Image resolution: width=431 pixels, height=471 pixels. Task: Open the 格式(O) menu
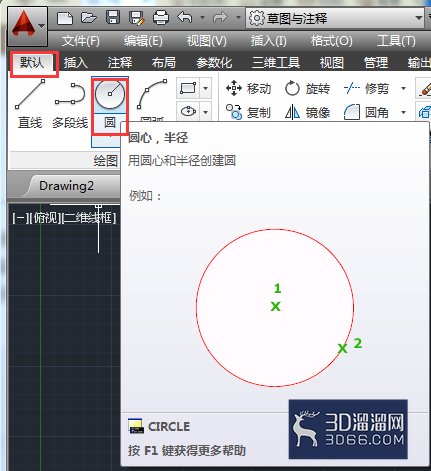[331, 41]
